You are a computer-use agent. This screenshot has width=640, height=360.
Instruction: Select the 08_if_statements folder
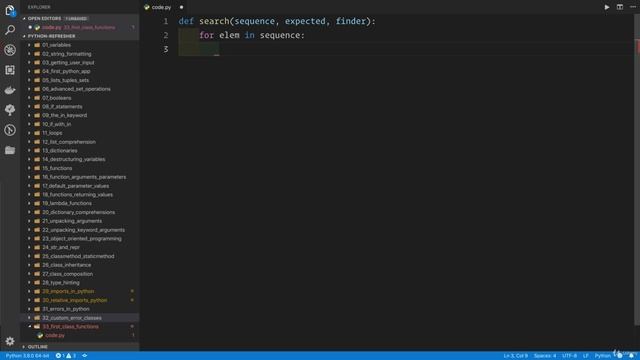point(80,107)
